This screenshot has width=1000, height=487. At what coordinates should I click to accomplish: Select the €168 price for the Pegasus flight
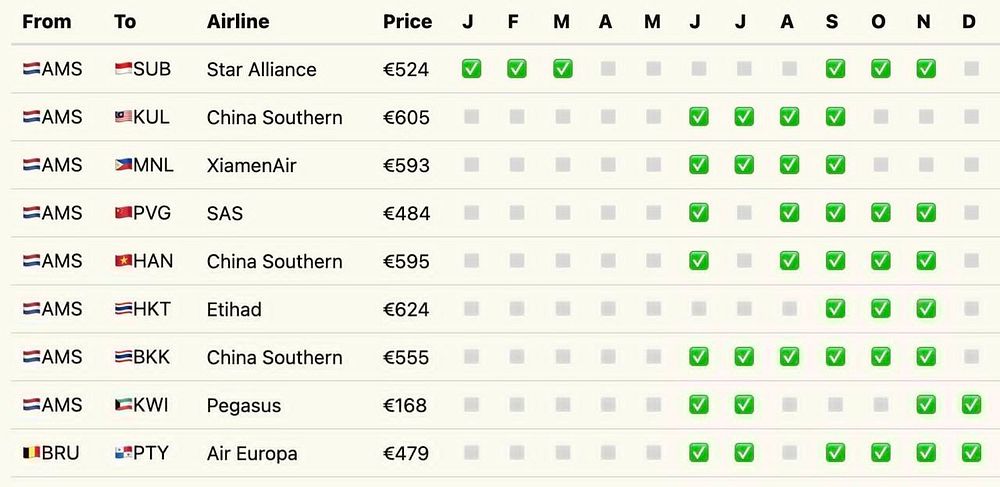[404, 405]
